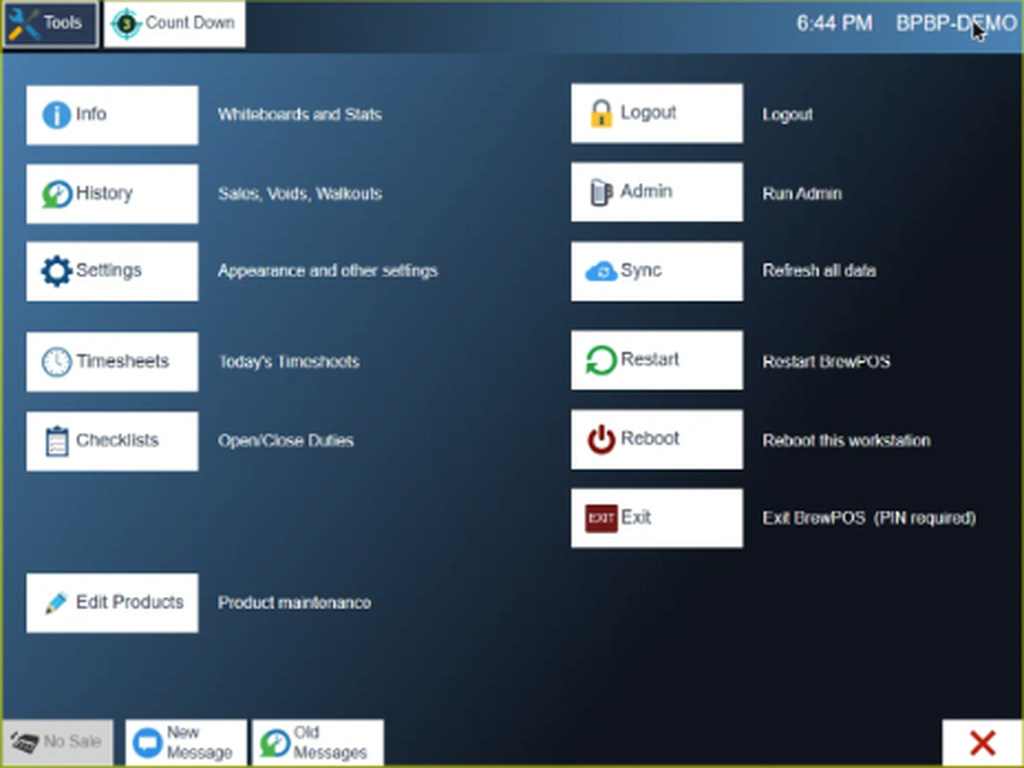This screenshot has width=1024, height=768.
Task: Click the Logout padlock icon
Action: (x=601, y=113)
